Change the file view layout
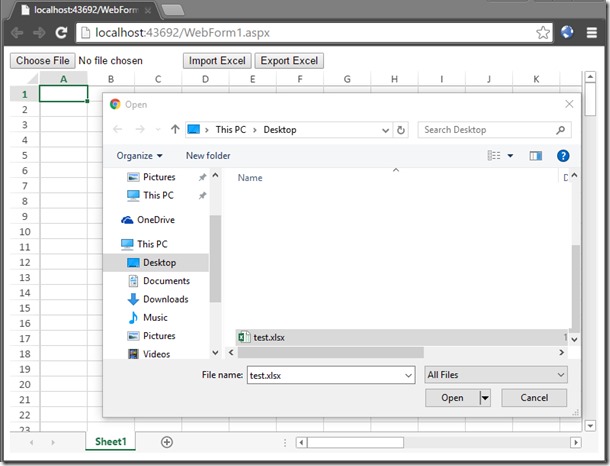The image size is (610, 466). pos(494,156)
